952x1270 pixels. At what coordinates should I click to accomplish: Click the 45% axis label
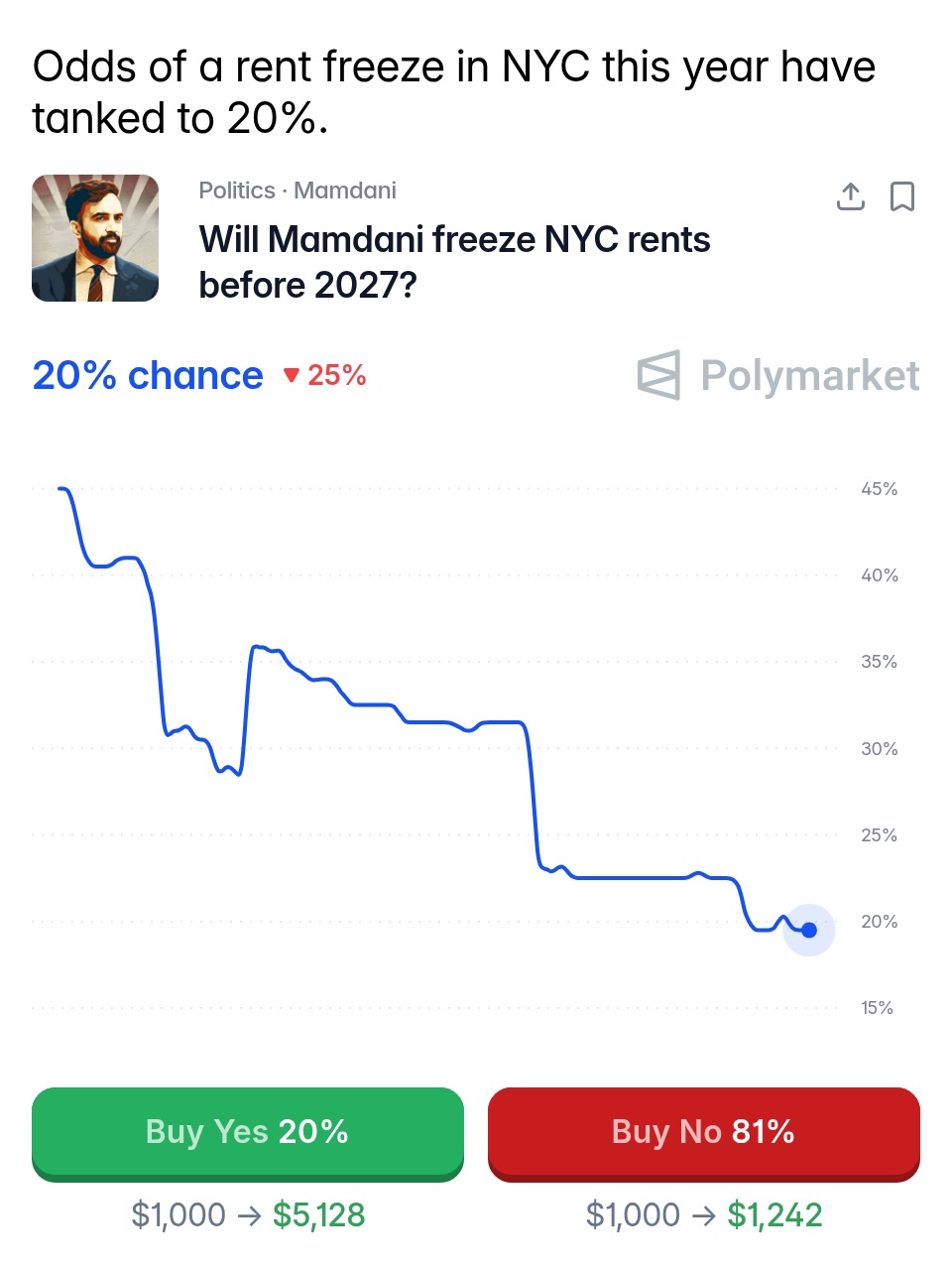tap(879, 489)
